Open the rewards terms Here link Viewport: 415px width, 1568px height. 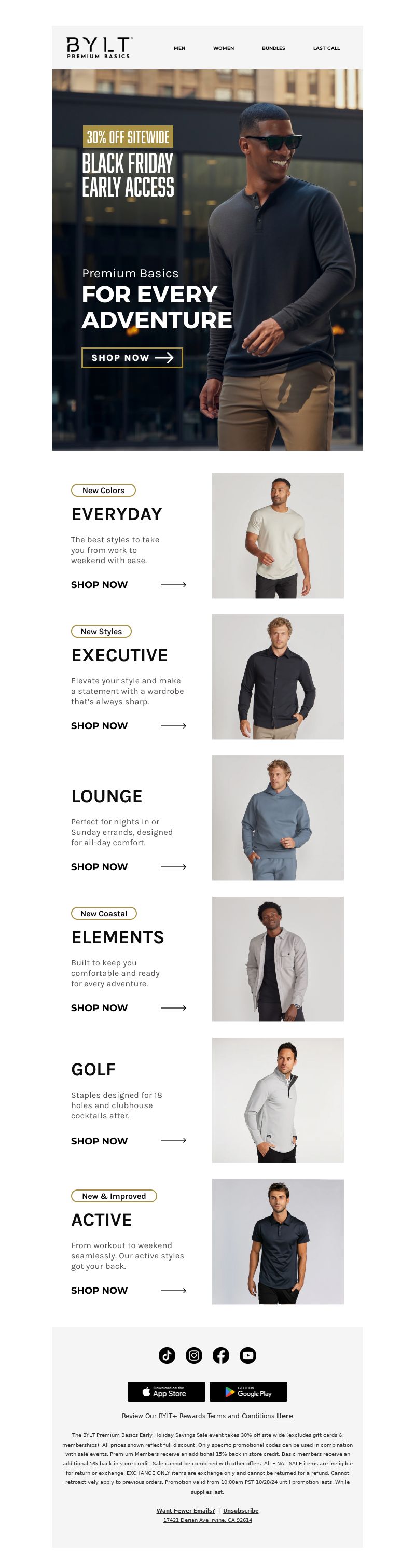(285, 1415)
